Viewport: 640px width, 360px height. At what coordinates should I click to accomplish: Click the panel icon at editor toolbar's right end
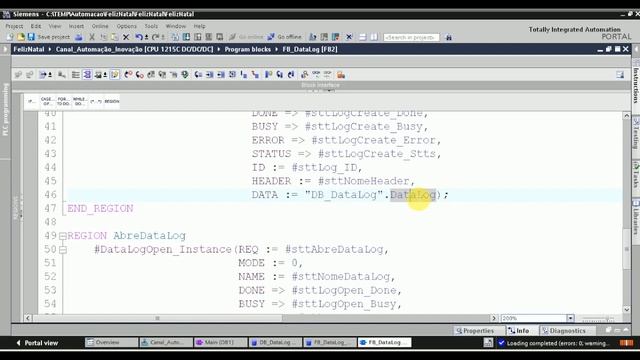click(620, 75)
